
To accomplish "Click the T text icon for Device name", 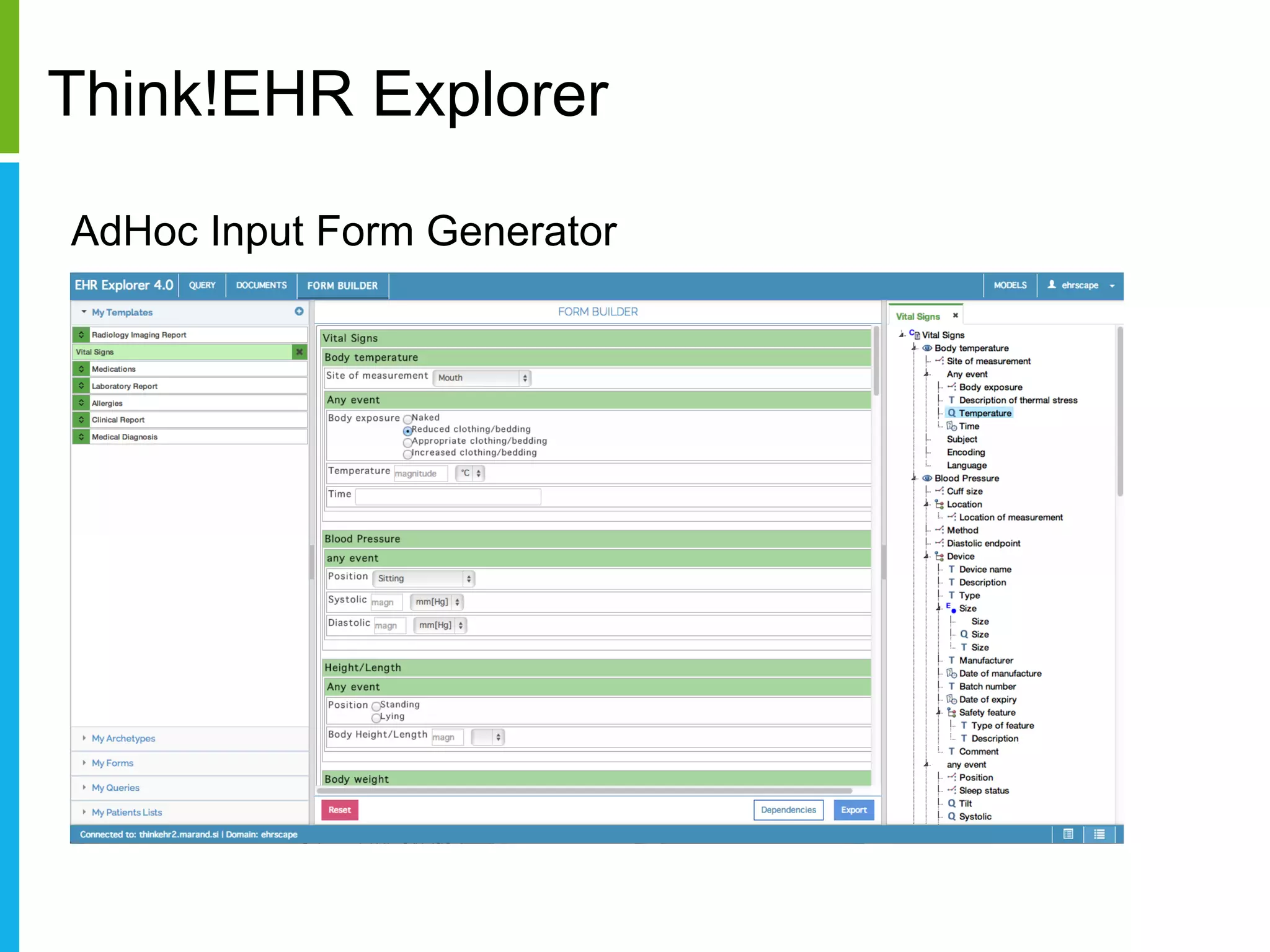I will (x=951, y=569).
